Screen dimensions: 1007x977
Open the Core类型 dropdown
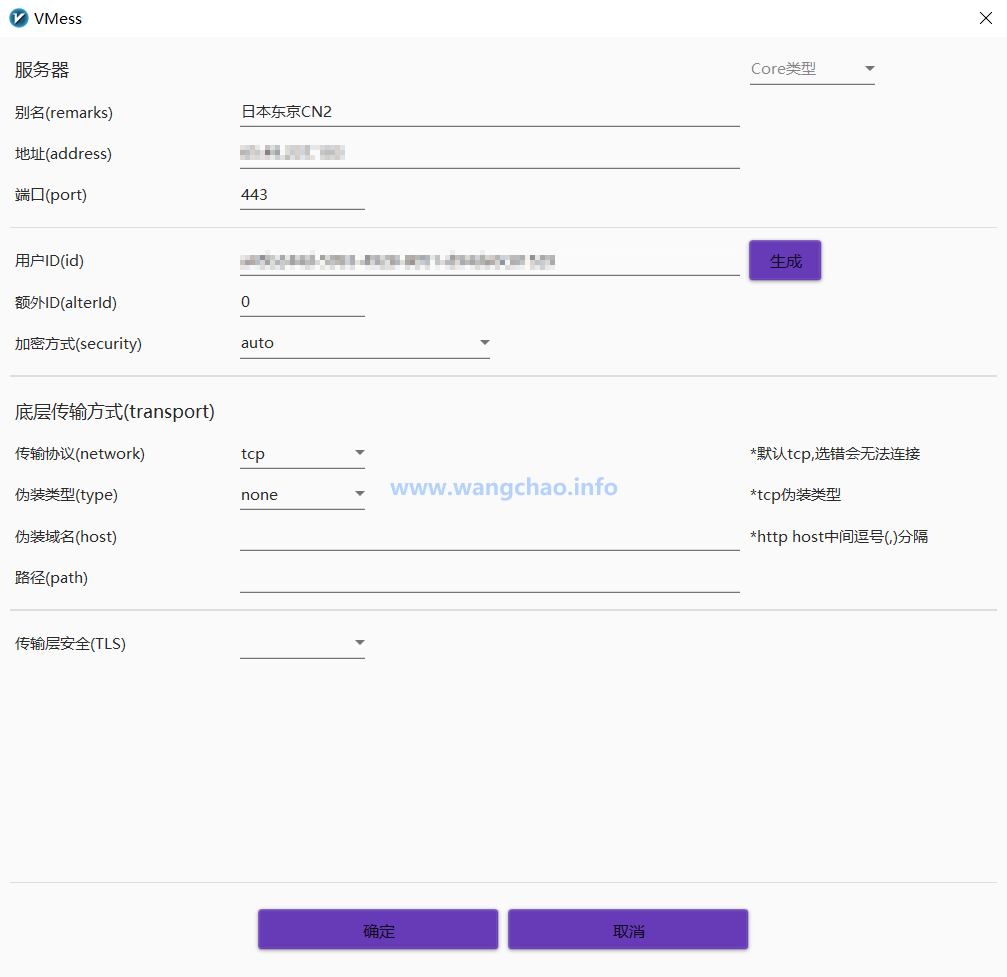pyautogui.click(x=812, y=69)
